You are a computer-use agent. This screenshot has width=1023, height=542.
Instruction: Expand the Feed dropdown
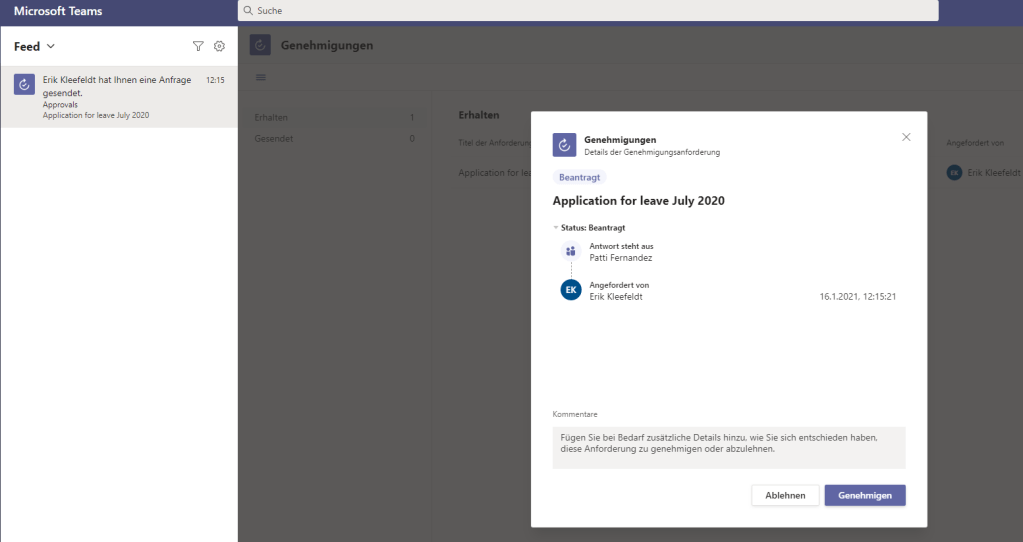[x=51, y=47]
